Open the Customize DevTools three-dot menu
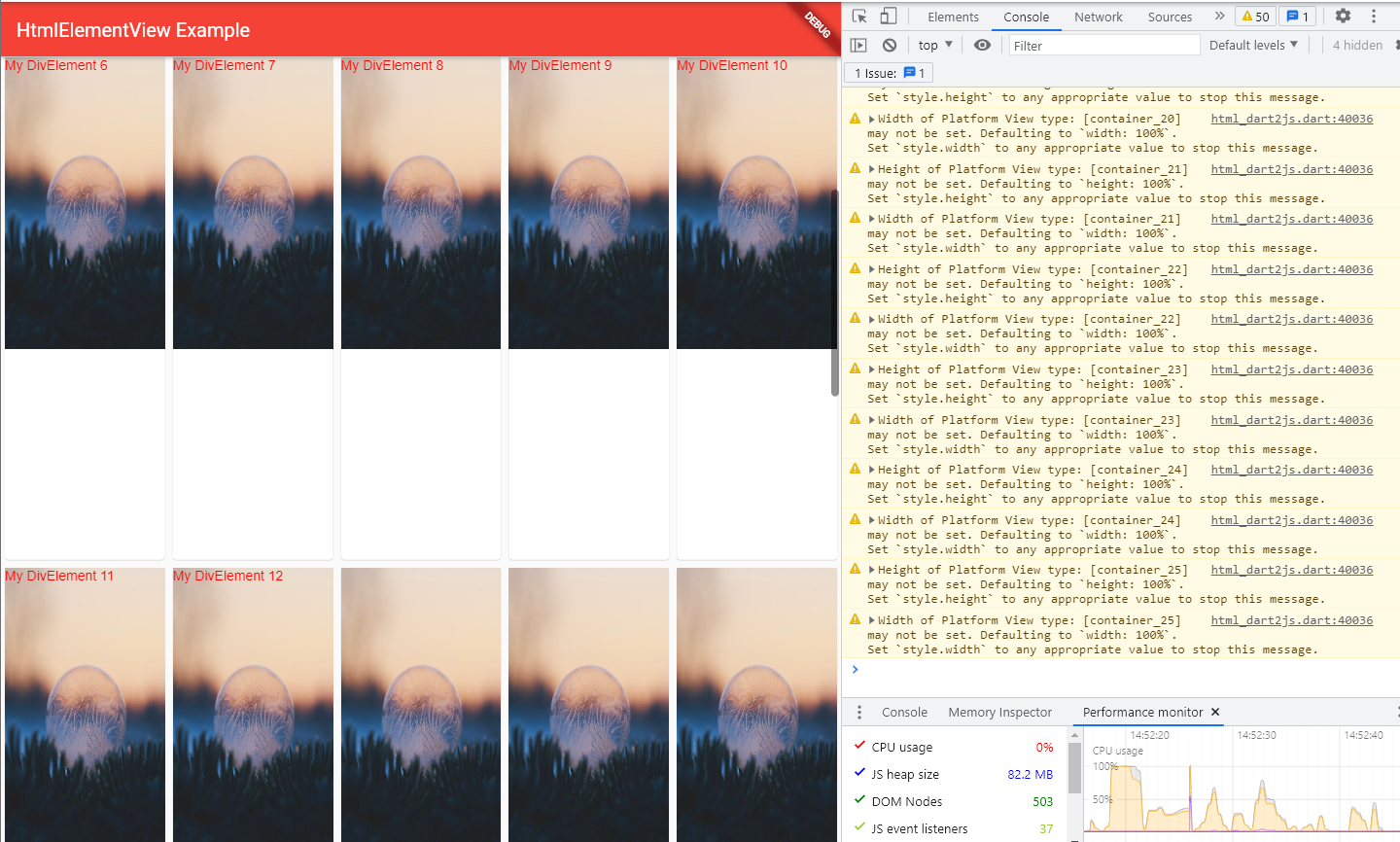Screen dimensions: 1400x842 tap(1373, 17)
